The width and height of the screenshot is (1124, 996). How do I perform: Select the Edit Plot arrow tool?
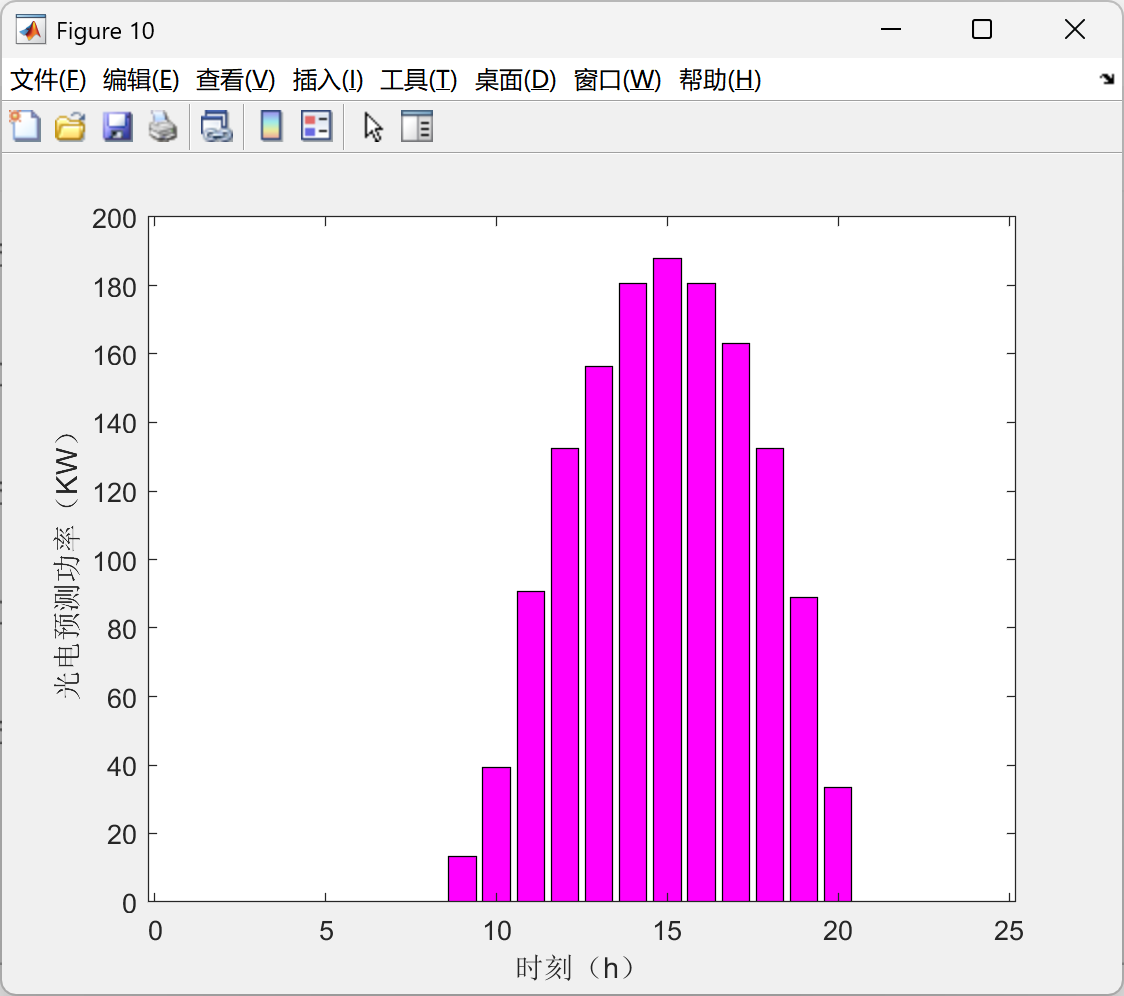pyautogui.click(x=373, y=127)
